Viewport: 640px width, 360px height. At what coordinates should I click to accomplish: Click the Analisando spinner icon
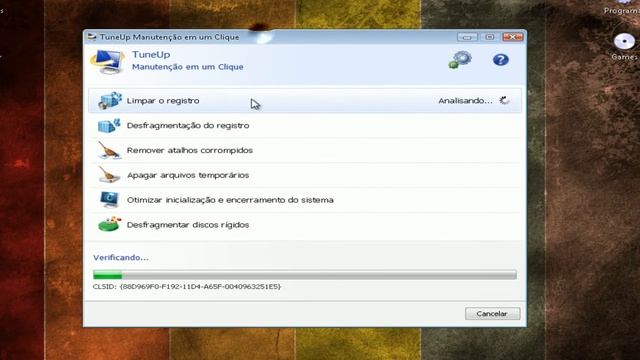coord(504,100)
